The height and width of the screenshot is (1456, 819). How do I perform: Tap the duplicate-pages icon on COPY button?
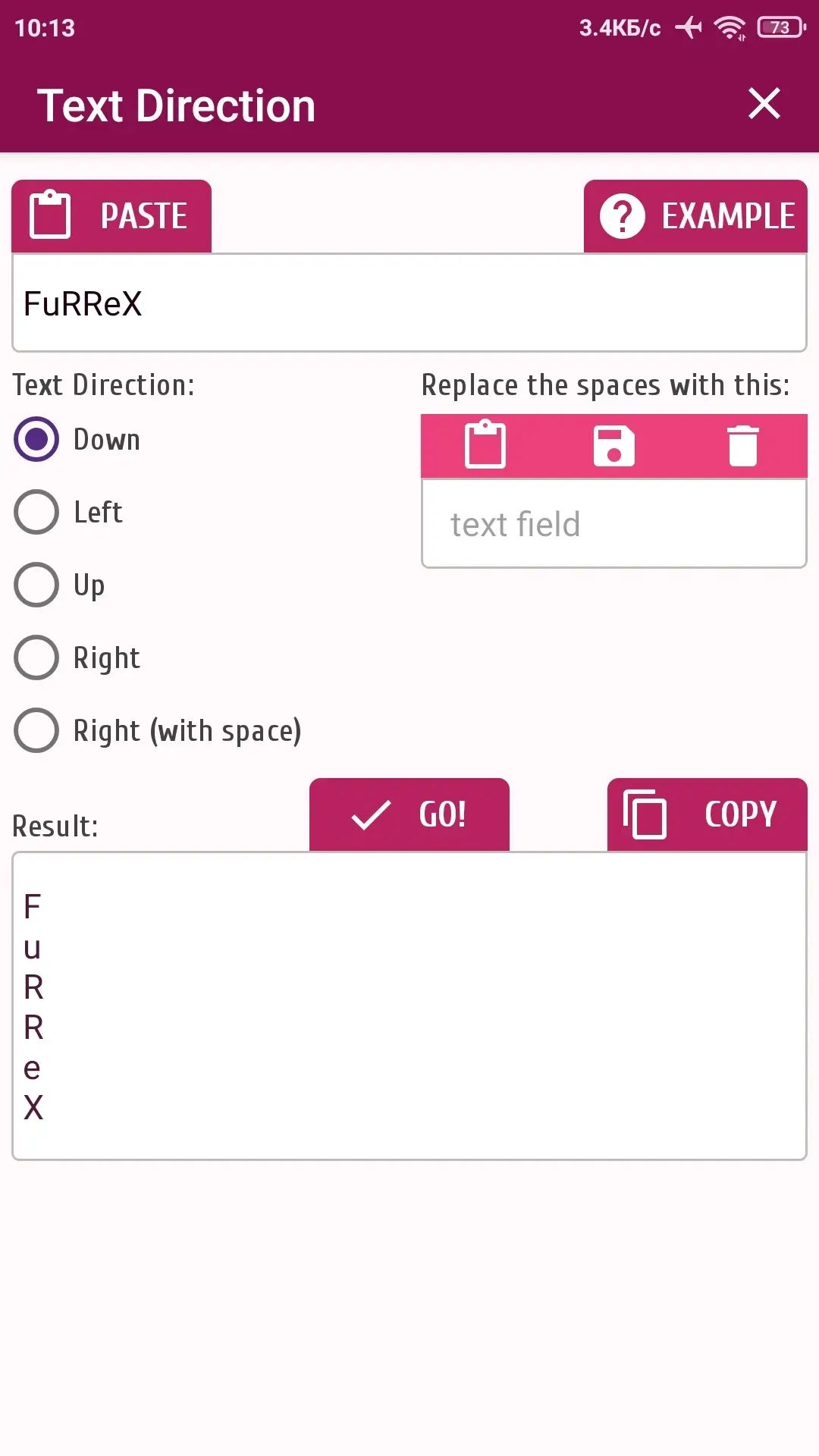click(x=645, y=814)
